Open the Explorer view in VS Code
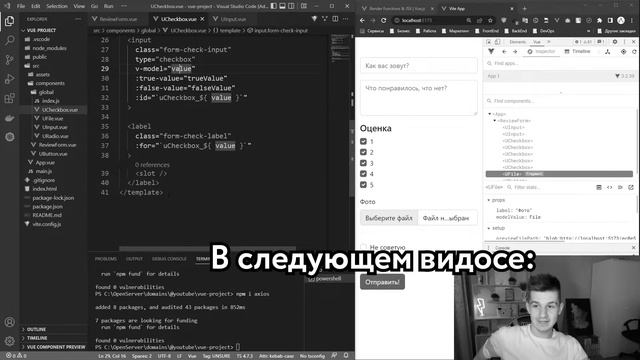 (x=9, y=21)
